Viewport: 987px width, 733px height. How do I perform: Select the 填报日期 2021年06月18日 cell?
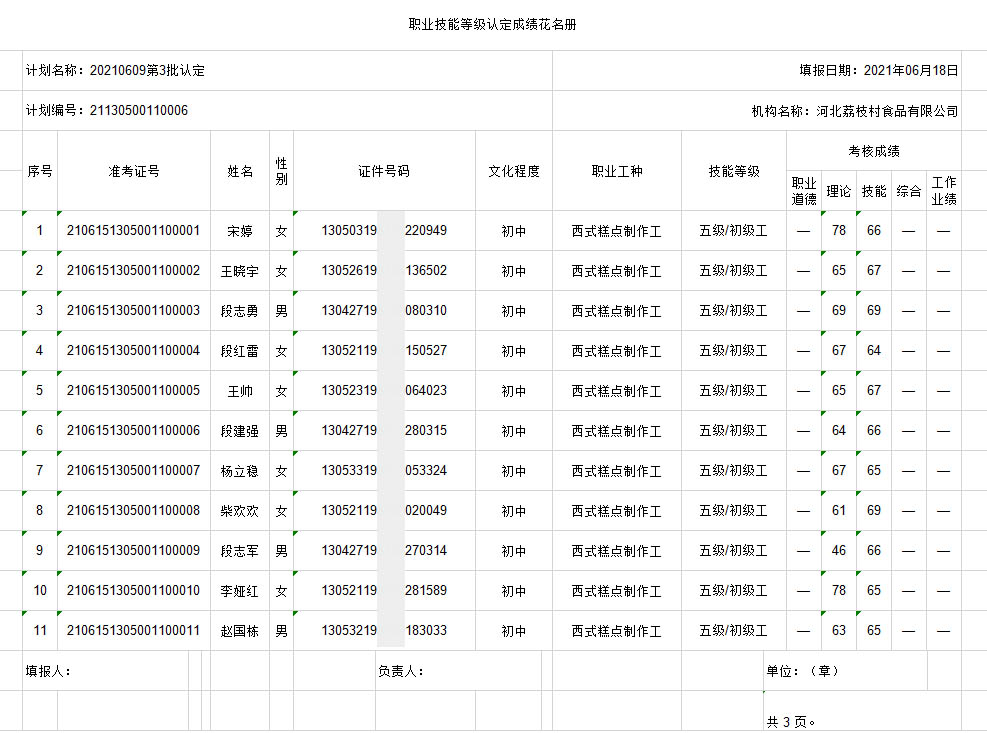point(878,71)
